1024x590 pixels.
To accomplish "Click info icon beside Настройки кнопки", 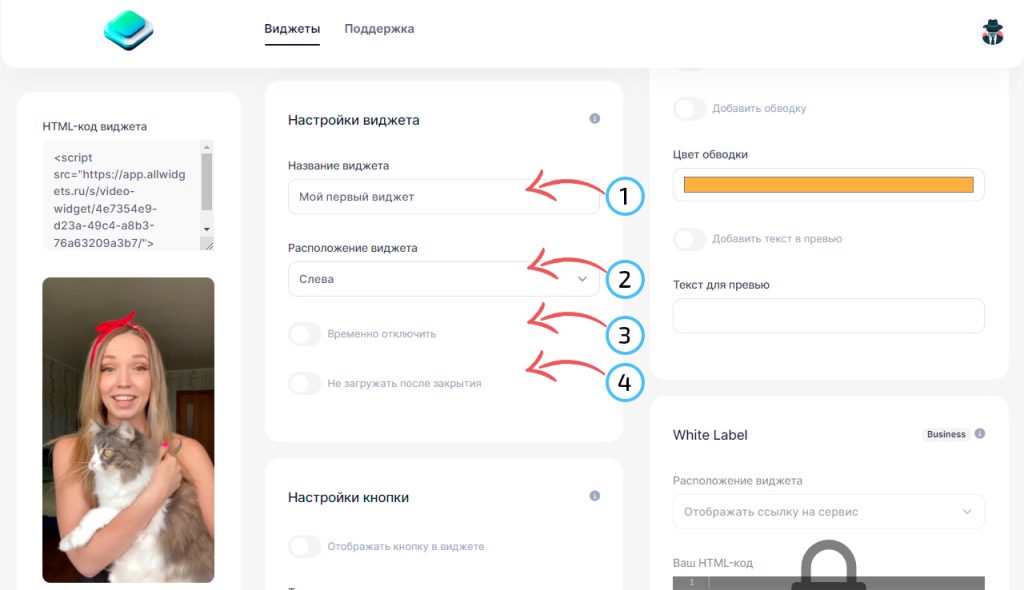I will [594, 496].
